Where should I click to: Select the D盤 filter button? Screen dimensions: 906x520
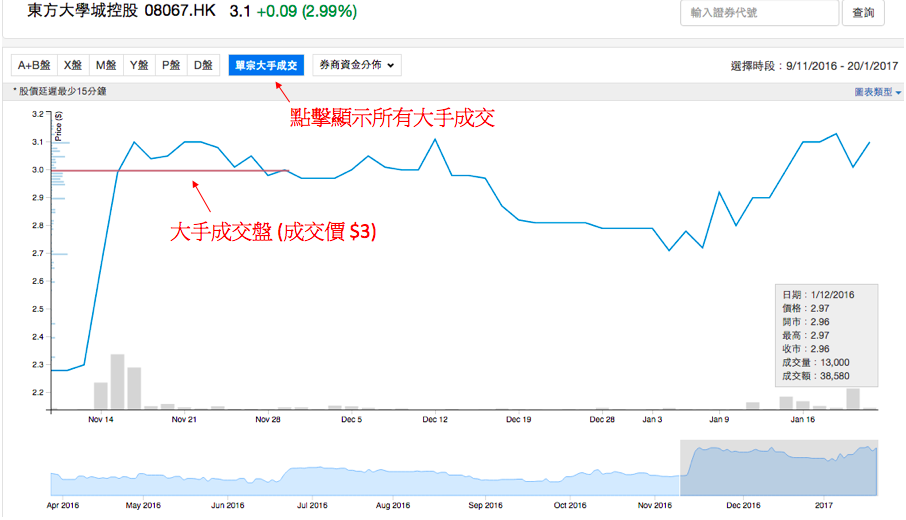coord(203,65)
